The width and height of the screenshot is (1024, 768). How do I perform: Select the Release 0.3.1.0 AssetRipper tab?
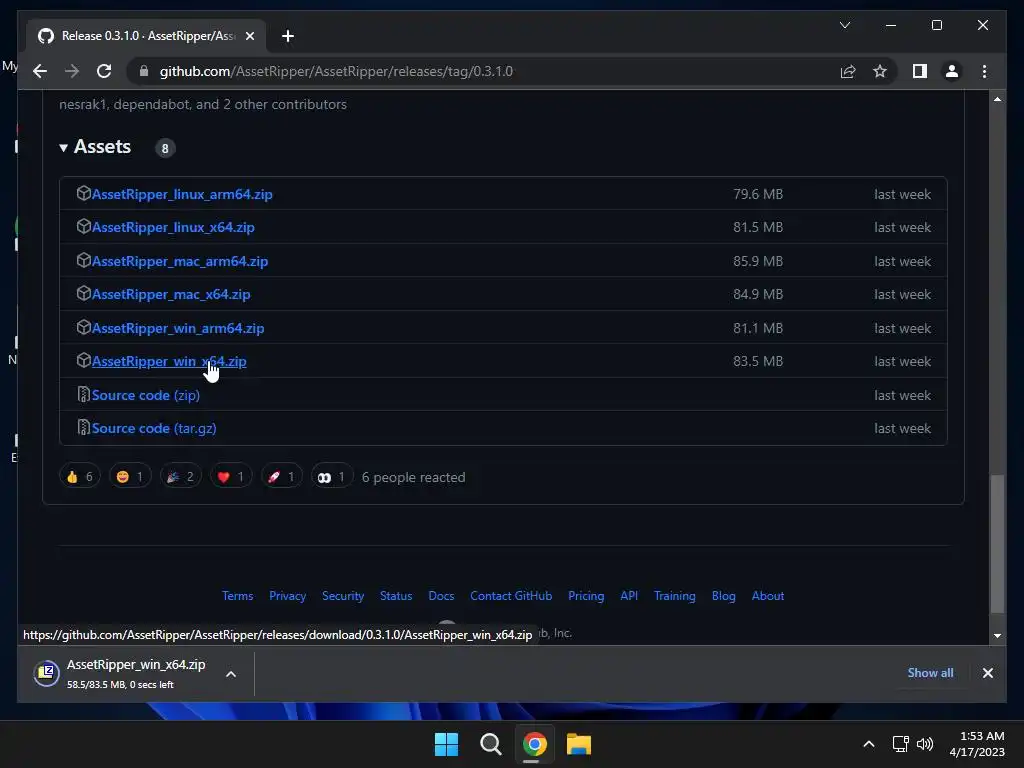(146, 36)
